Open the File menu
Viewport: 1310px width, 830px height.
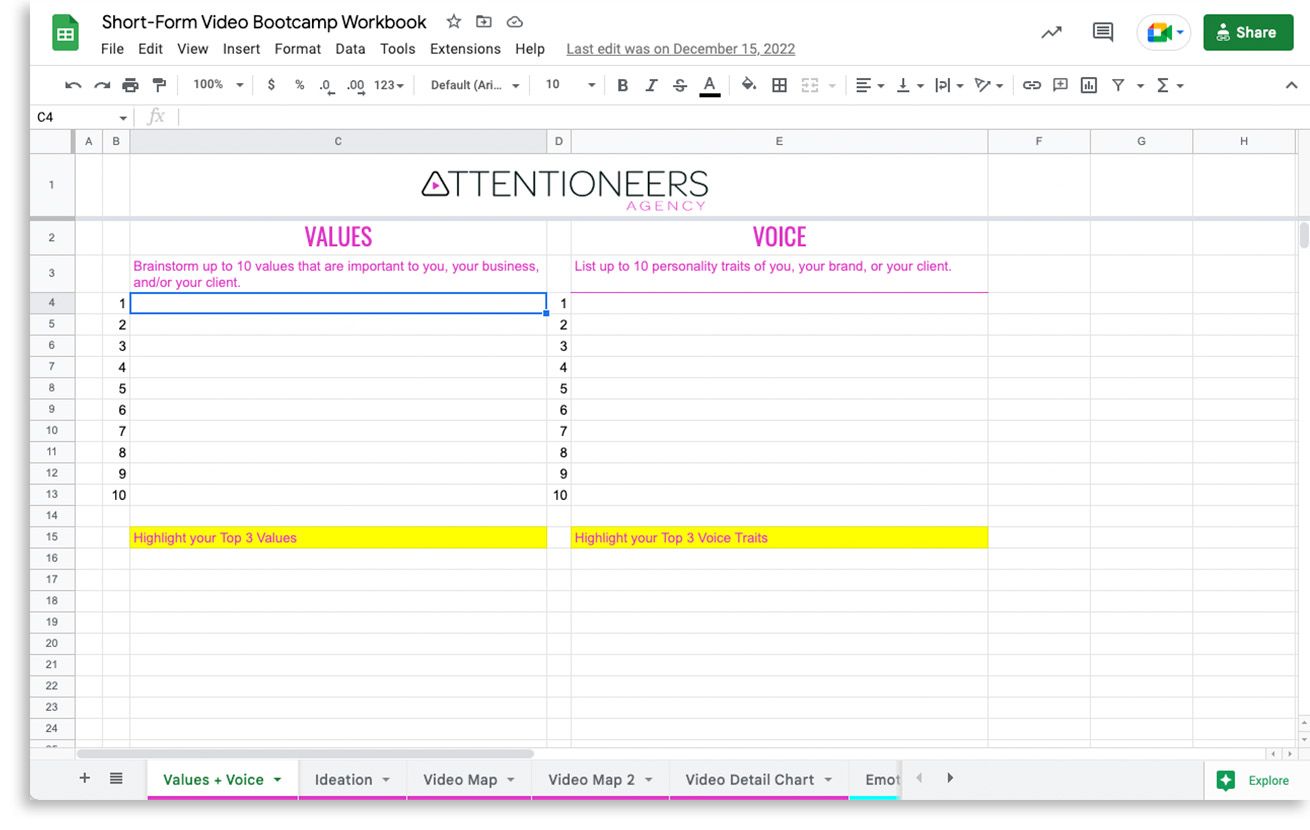(x=112, y=49)
